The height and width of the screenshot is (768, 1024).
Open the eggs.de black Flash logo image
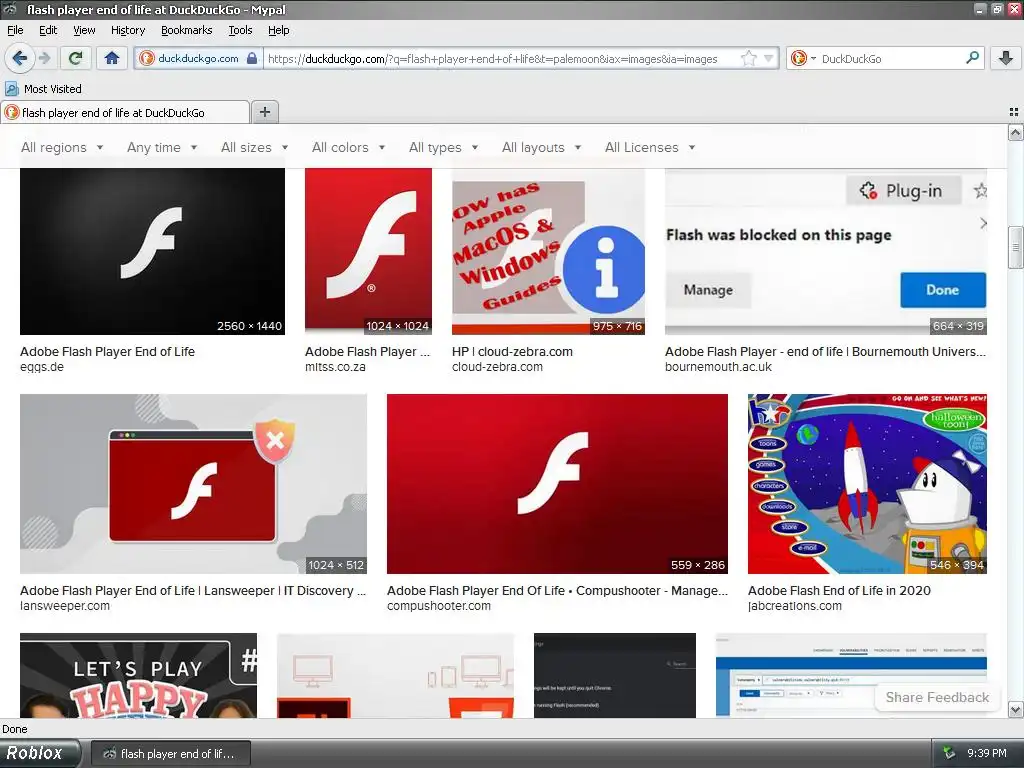[x=152, y=251]
